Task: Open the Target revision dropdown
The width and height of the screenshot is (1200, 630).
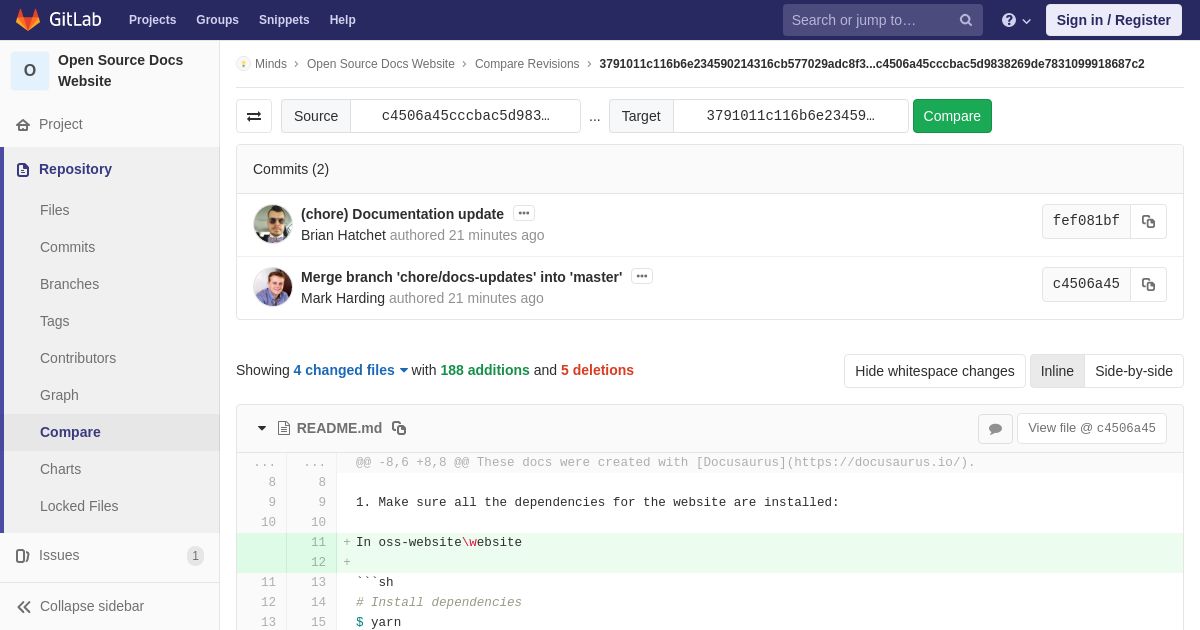Action: click(x=790, y=116)
